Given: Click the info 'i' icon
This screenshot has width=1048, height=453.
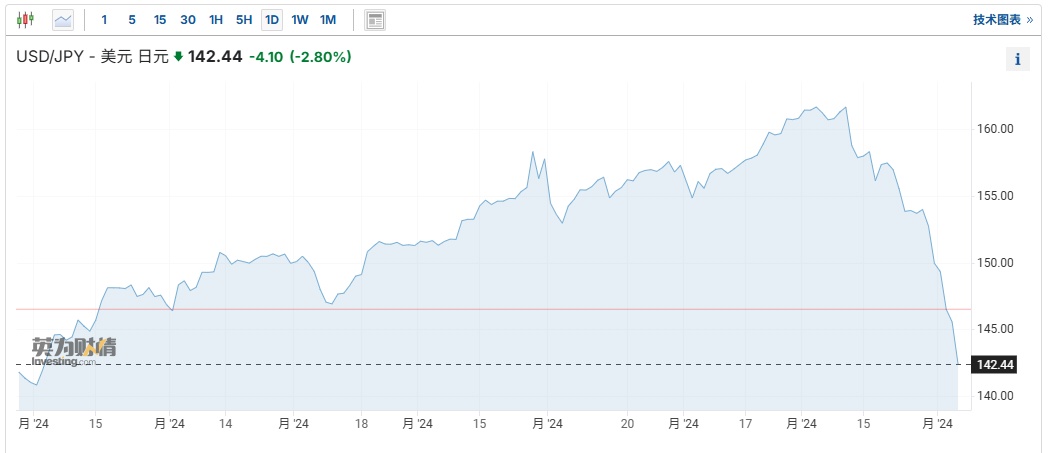Looking at the screenshot, I should tap(1017, 59).
